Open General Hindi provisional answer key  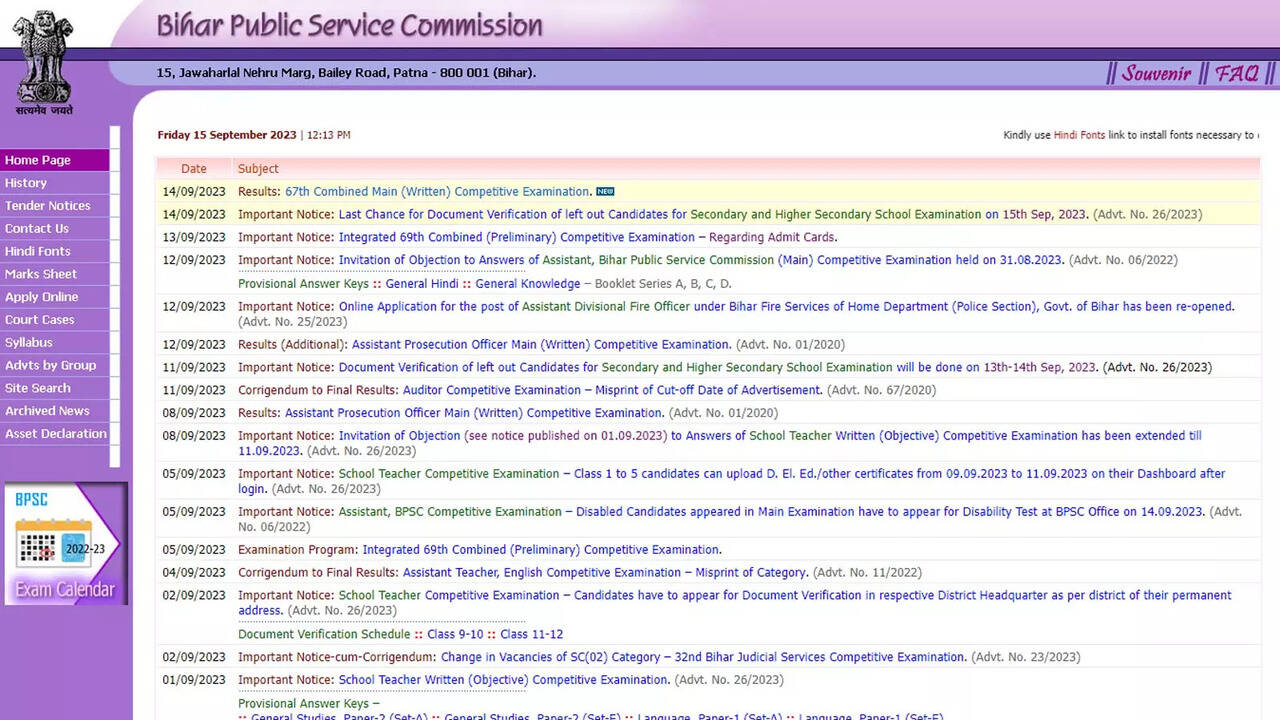click(421, 284)
